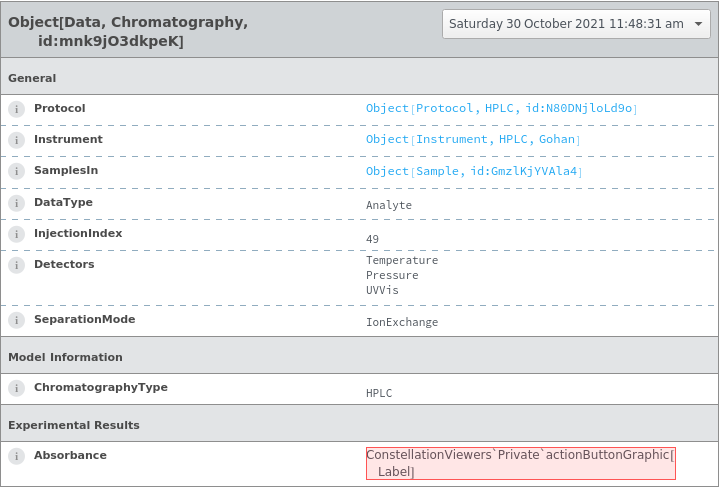Click the info icon beside Protocol
719x488 pixels.
[16, 109]
